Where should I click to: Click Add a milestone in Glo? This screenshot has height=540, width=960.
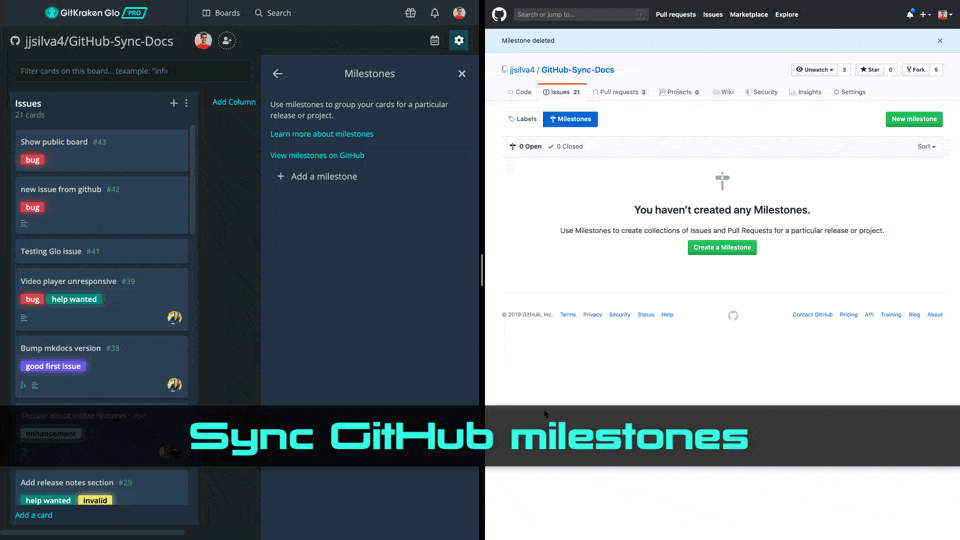(317, 176)
